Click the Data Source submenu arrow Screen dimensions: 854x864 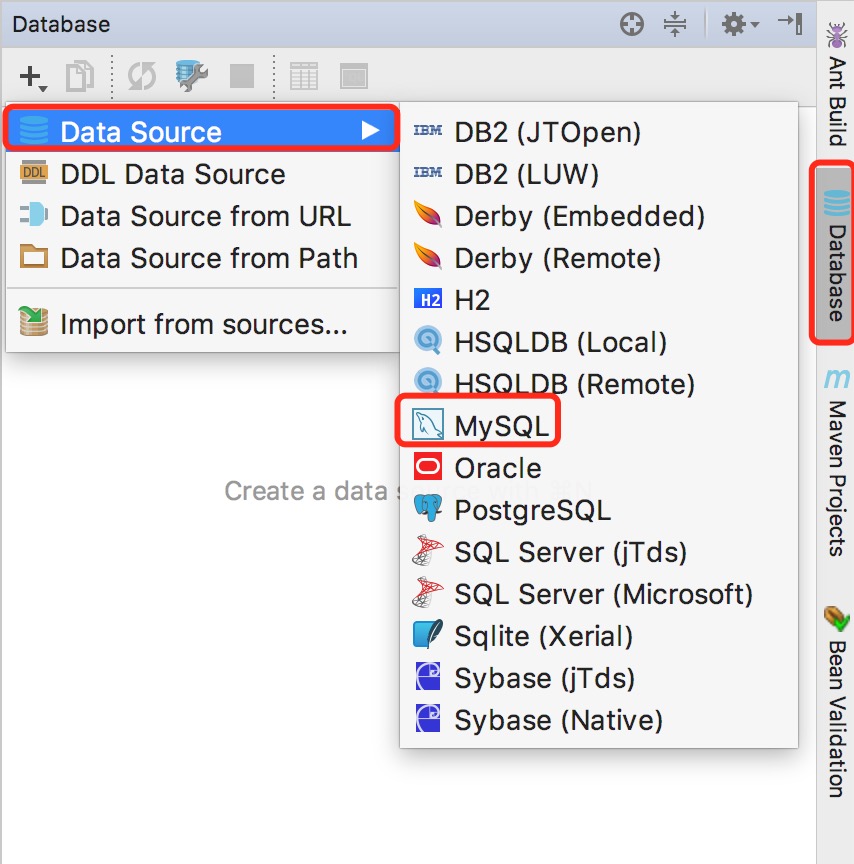(x=370, y=131)
